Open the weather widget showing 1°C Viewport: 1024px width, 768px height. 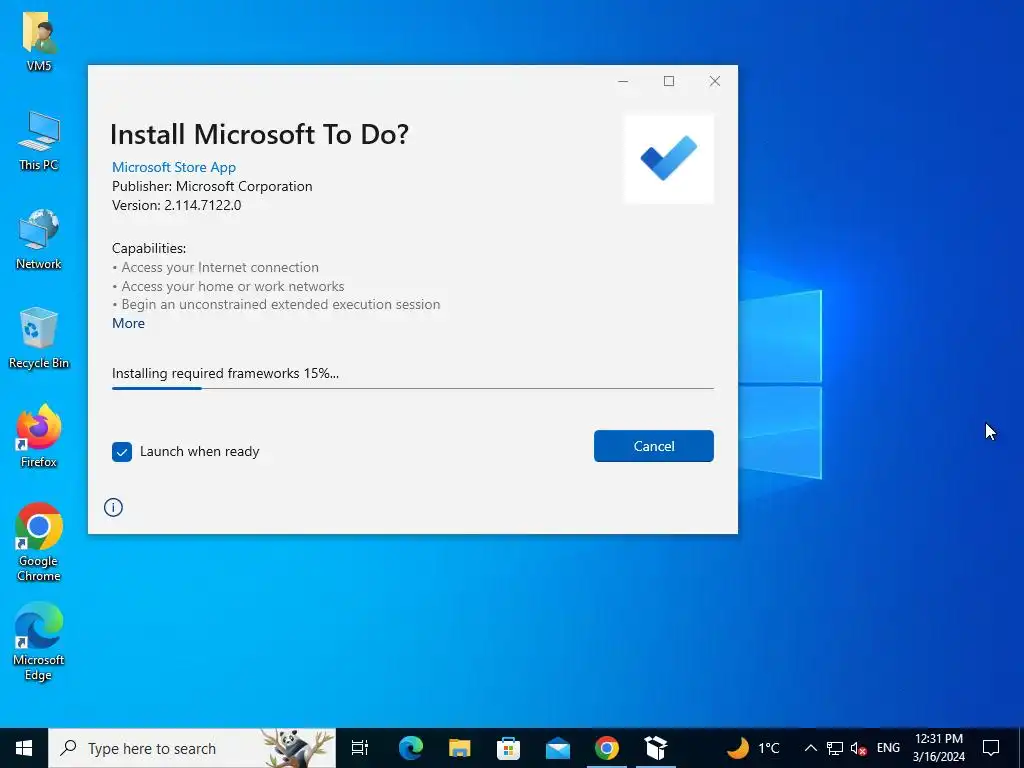(x=753, y=748)
